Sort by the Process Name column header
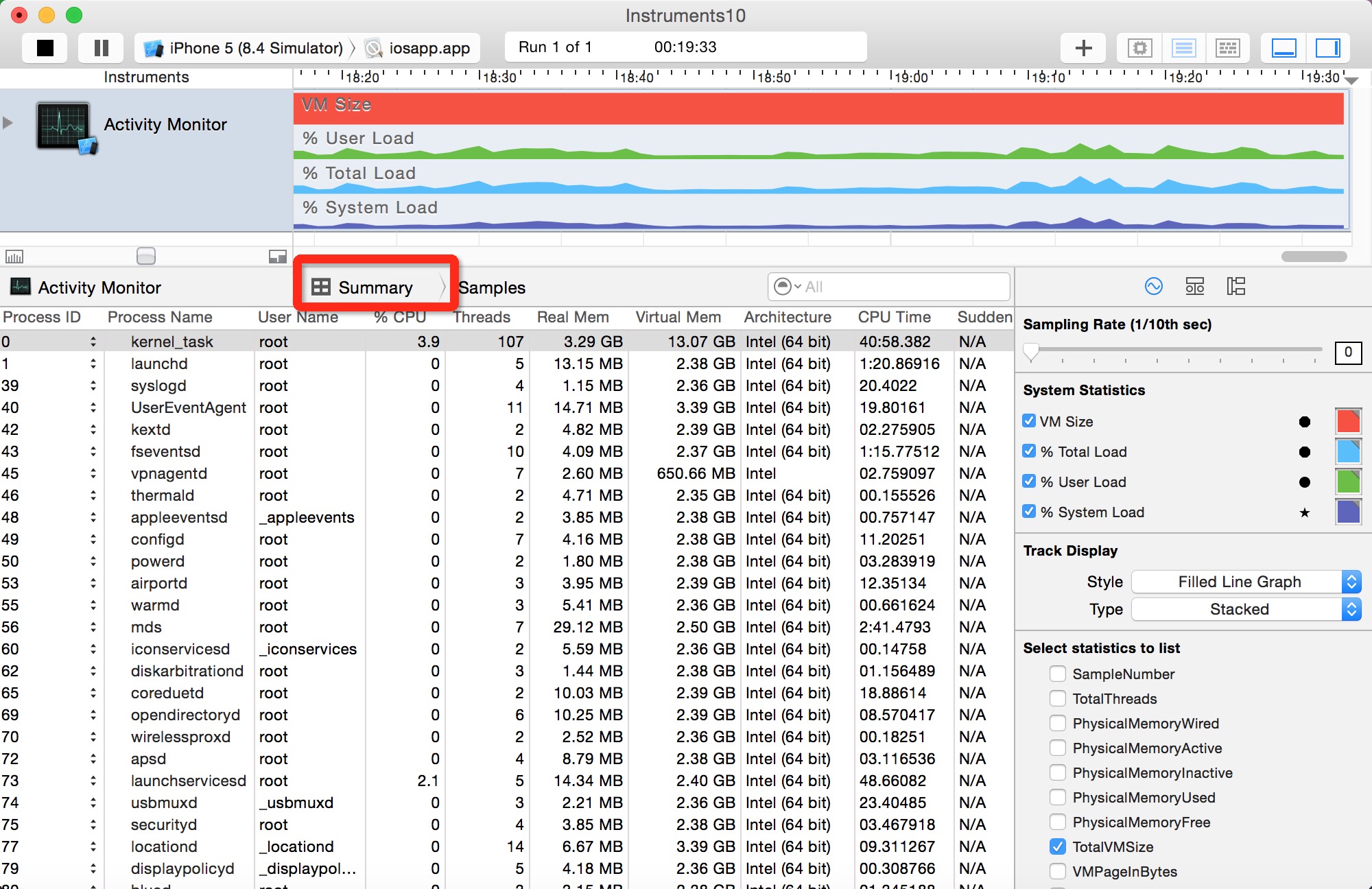 [x=160, y=317]
